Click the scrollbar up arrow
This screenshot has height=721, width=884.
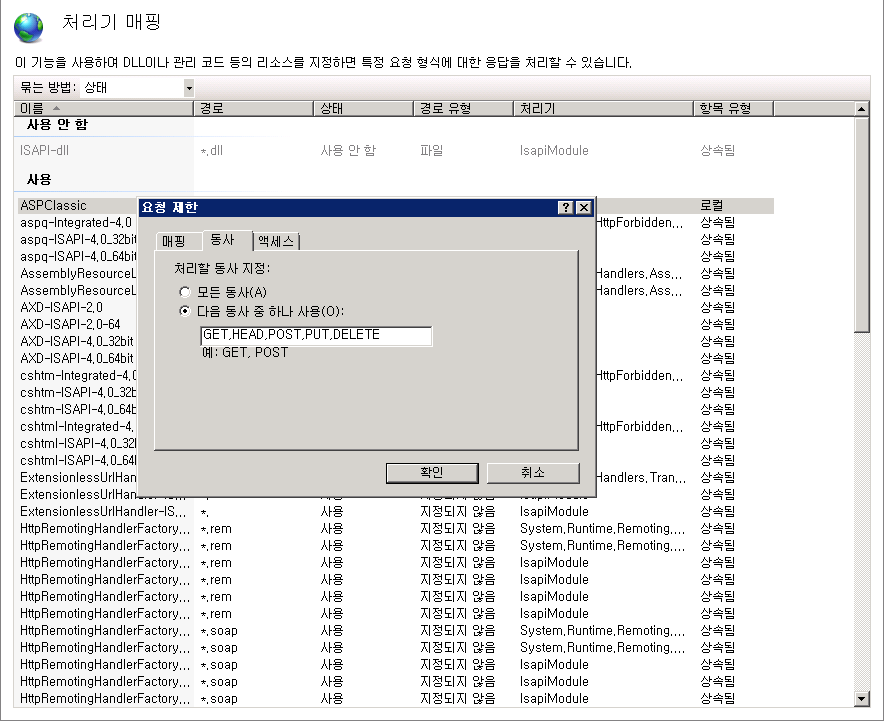861,109
